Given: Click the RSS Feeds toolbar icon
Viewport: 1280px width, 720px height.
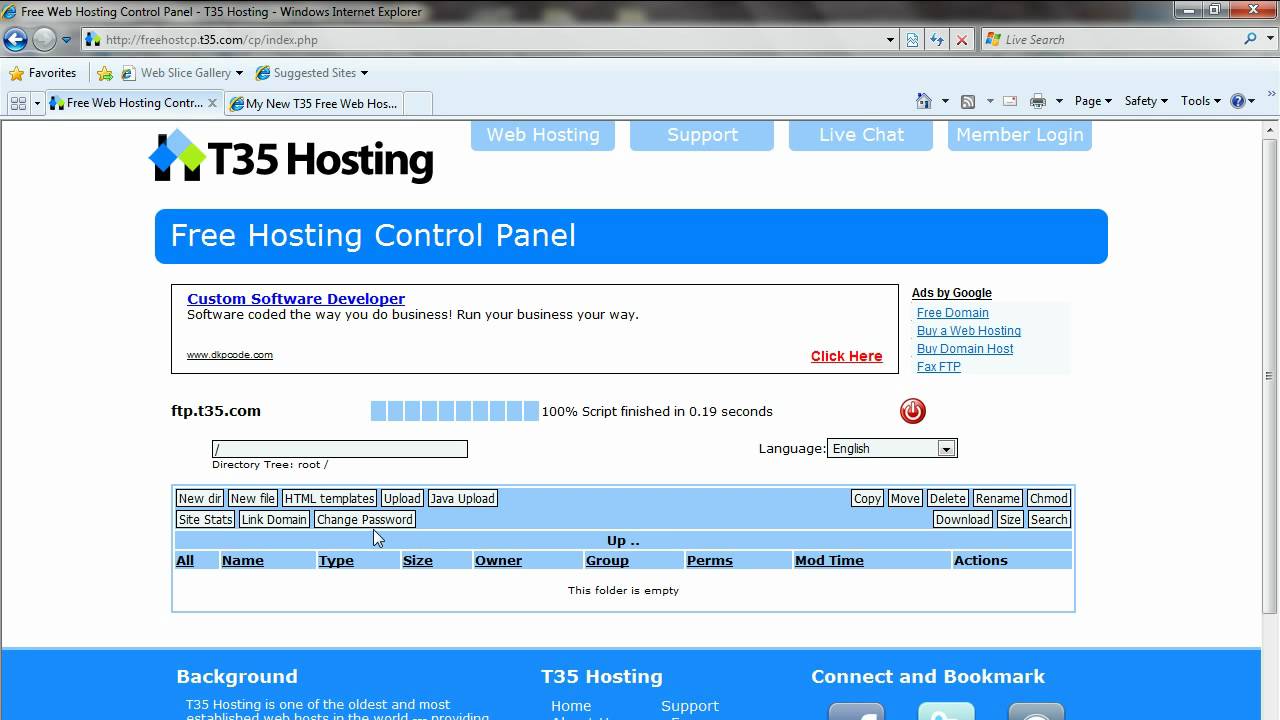Looking at the screenshot, I should pos(967,101).
